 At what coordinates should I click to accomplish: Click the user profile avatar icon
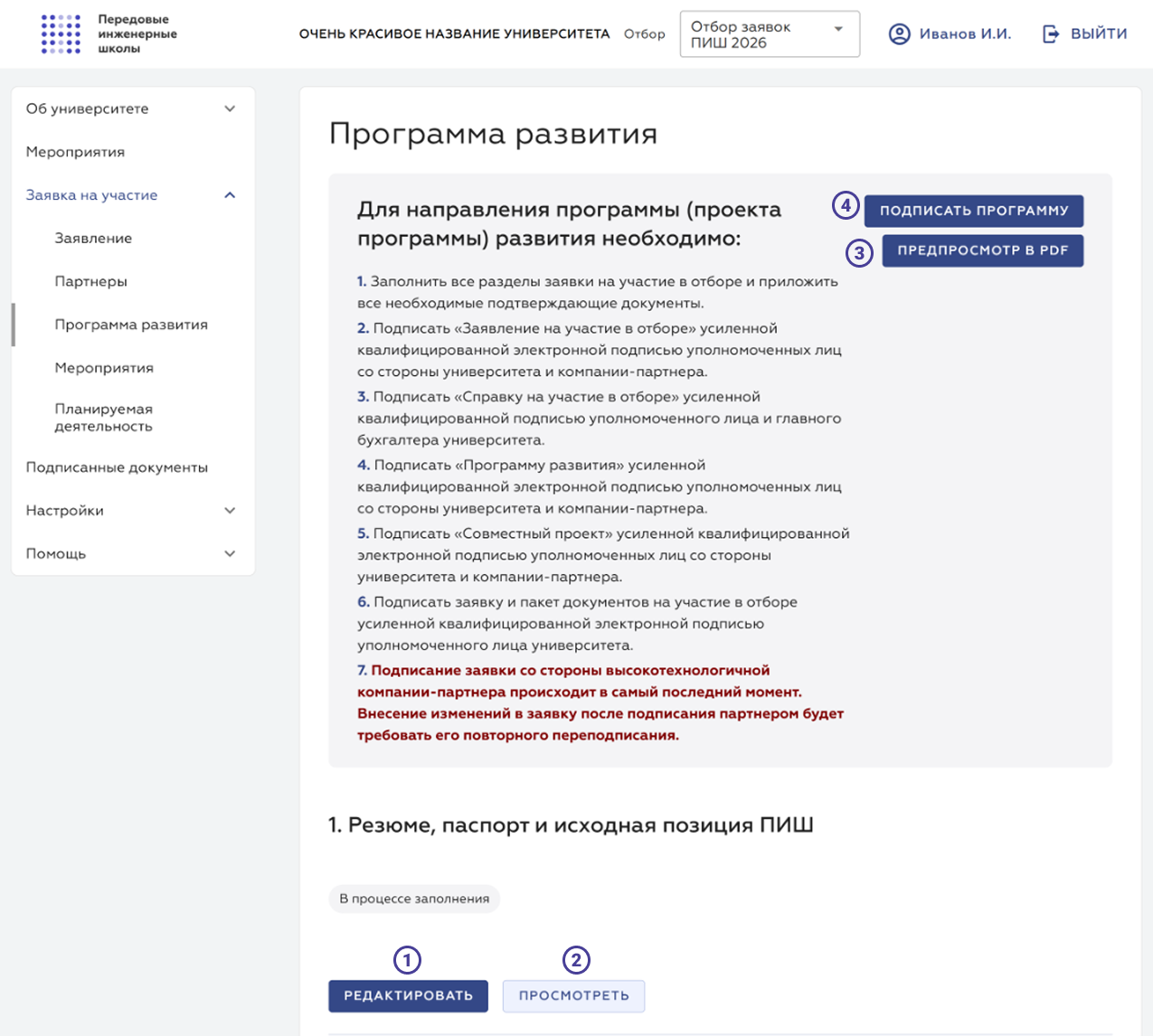click(899, 34)
